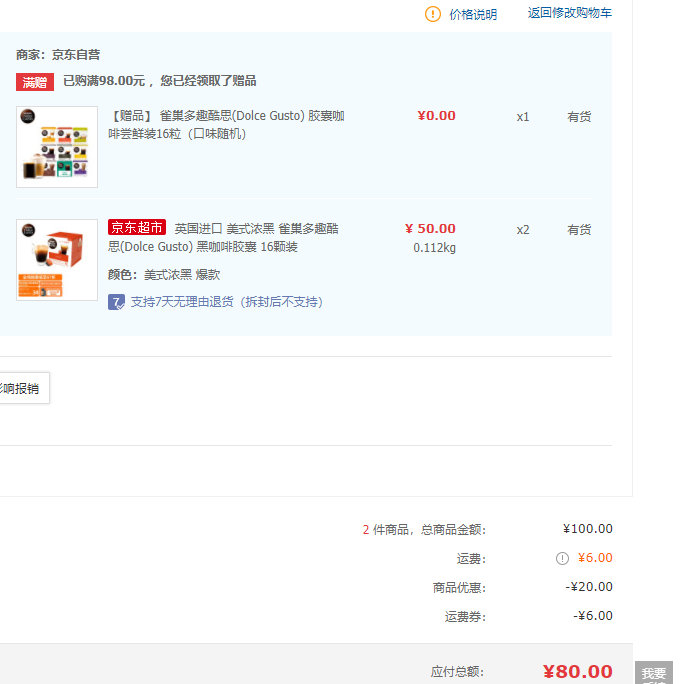Select the ¥80.00 total amount
This screenshot has width=686, height=684.
tap(578, 671)
